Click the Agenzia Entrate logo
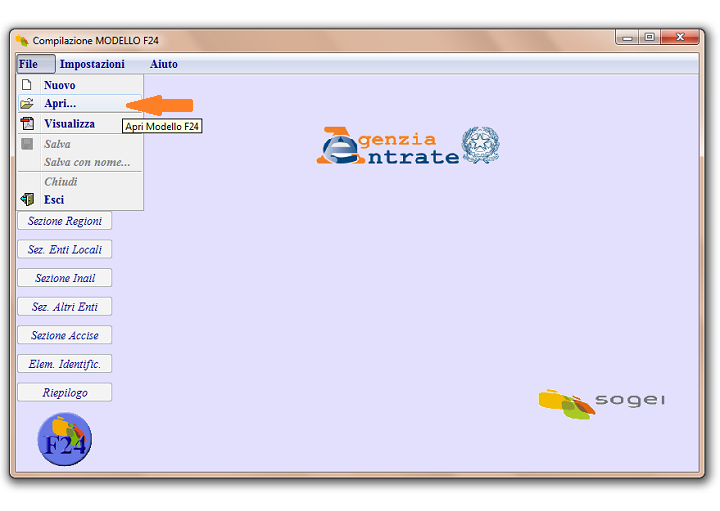Screen dimensions: 720x511 pyautogui.click(x=408, y=146)
